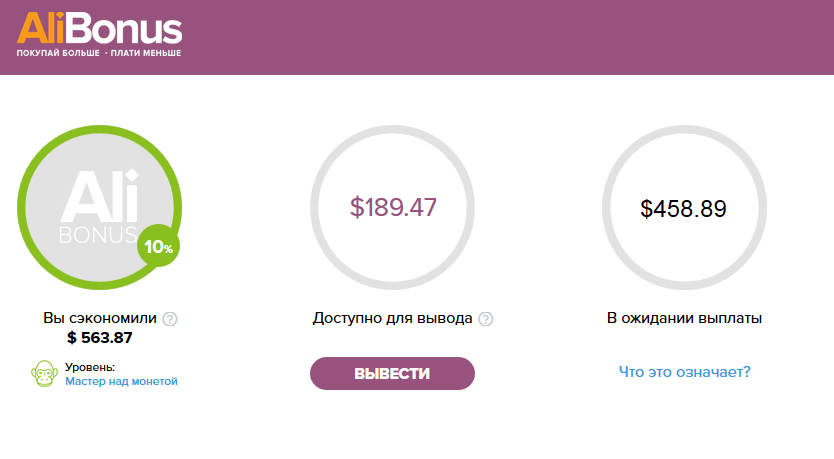
Task: Click help icon next to "Доступно для вывода"
Action: tap(486, 319)
